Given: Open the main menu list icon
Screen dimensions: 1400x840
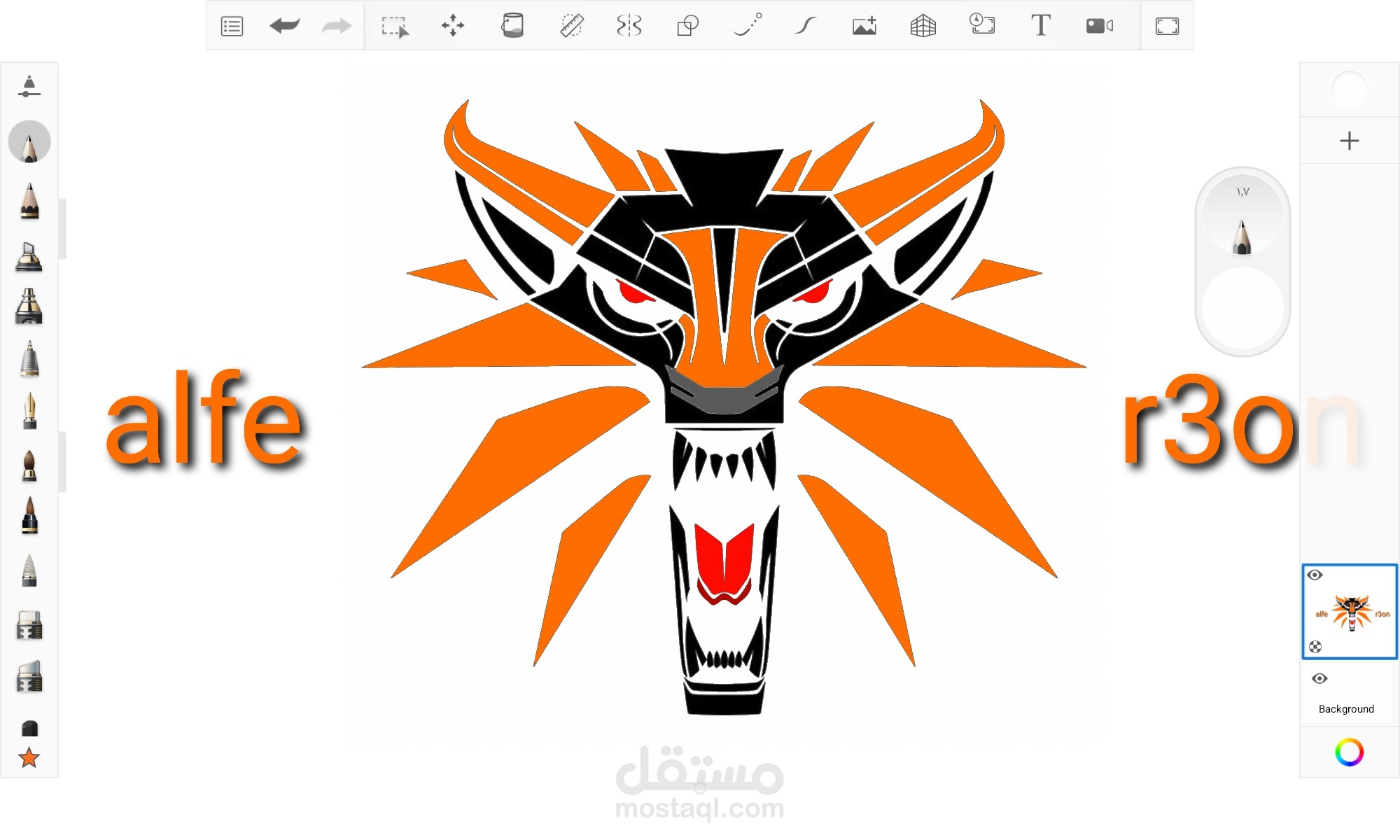Looking at the screenshot, I should click(x=232, y=26).
